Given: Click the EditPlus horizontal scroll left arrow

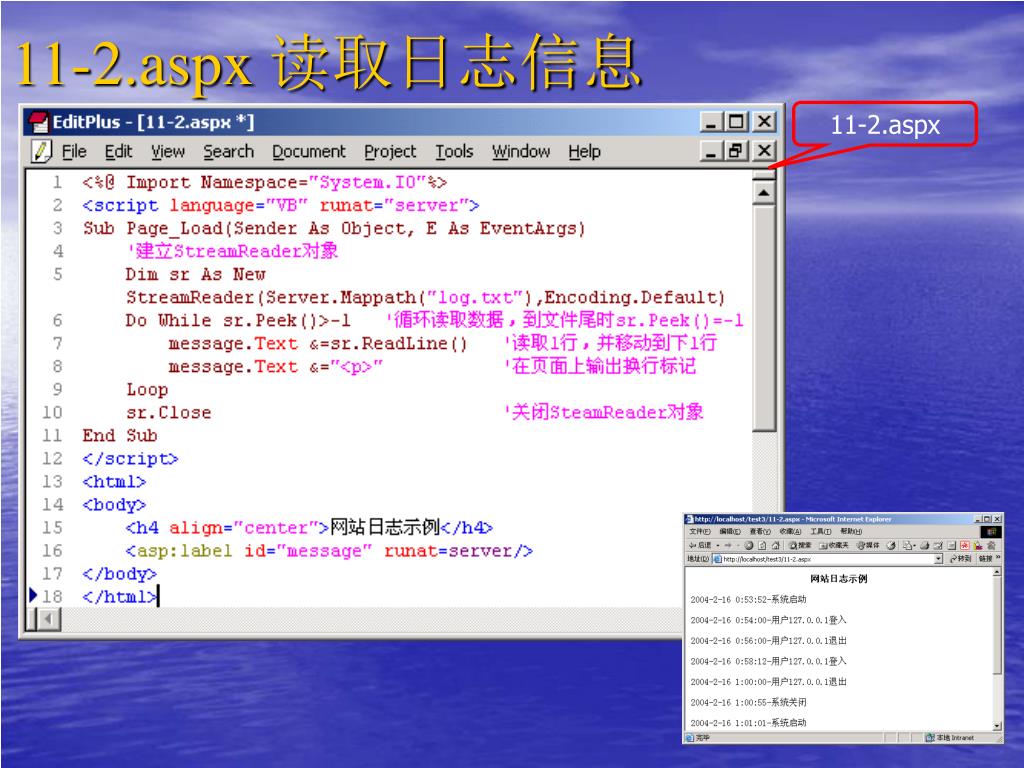Looking at the screenshot, I should [48, 618].
